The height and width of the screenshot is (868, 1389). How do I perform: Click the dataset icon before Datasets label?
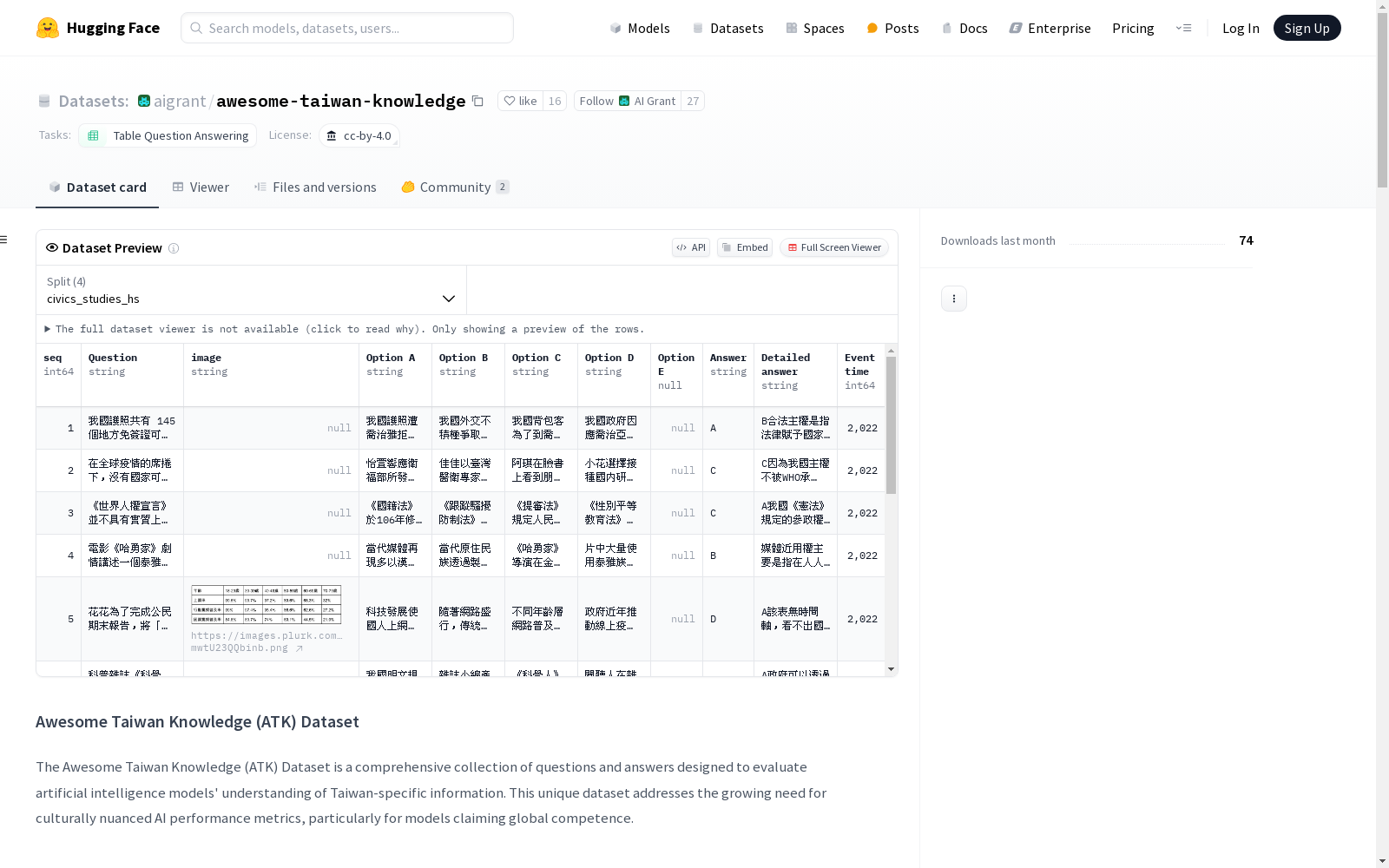coord(44,101)
